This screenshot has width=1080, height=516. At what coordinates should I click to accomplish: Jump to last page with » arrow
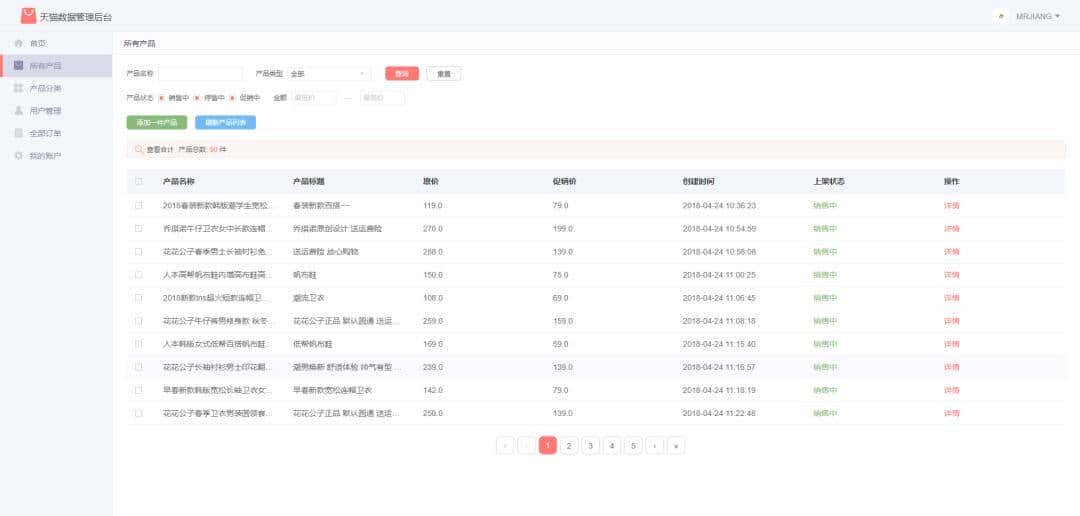[676, 446]
